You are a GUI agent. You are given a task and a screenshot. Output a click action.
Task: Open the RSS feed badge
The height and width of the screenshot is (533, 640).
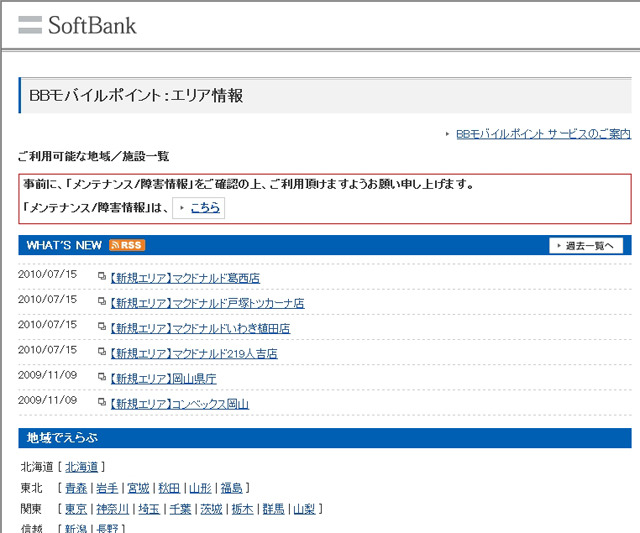pos(127,245)
